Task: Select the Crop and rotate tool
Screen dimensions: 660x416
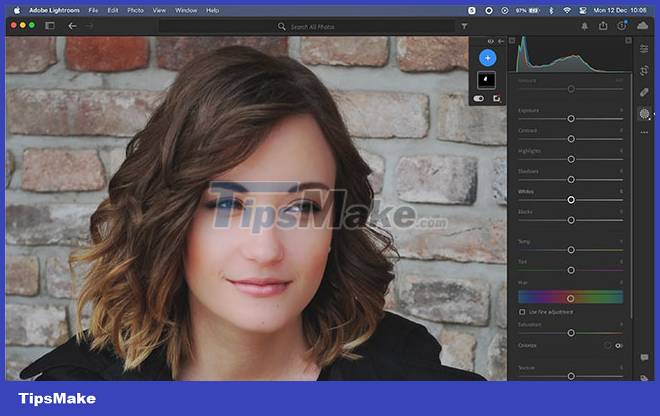Action: coord(644,70)
